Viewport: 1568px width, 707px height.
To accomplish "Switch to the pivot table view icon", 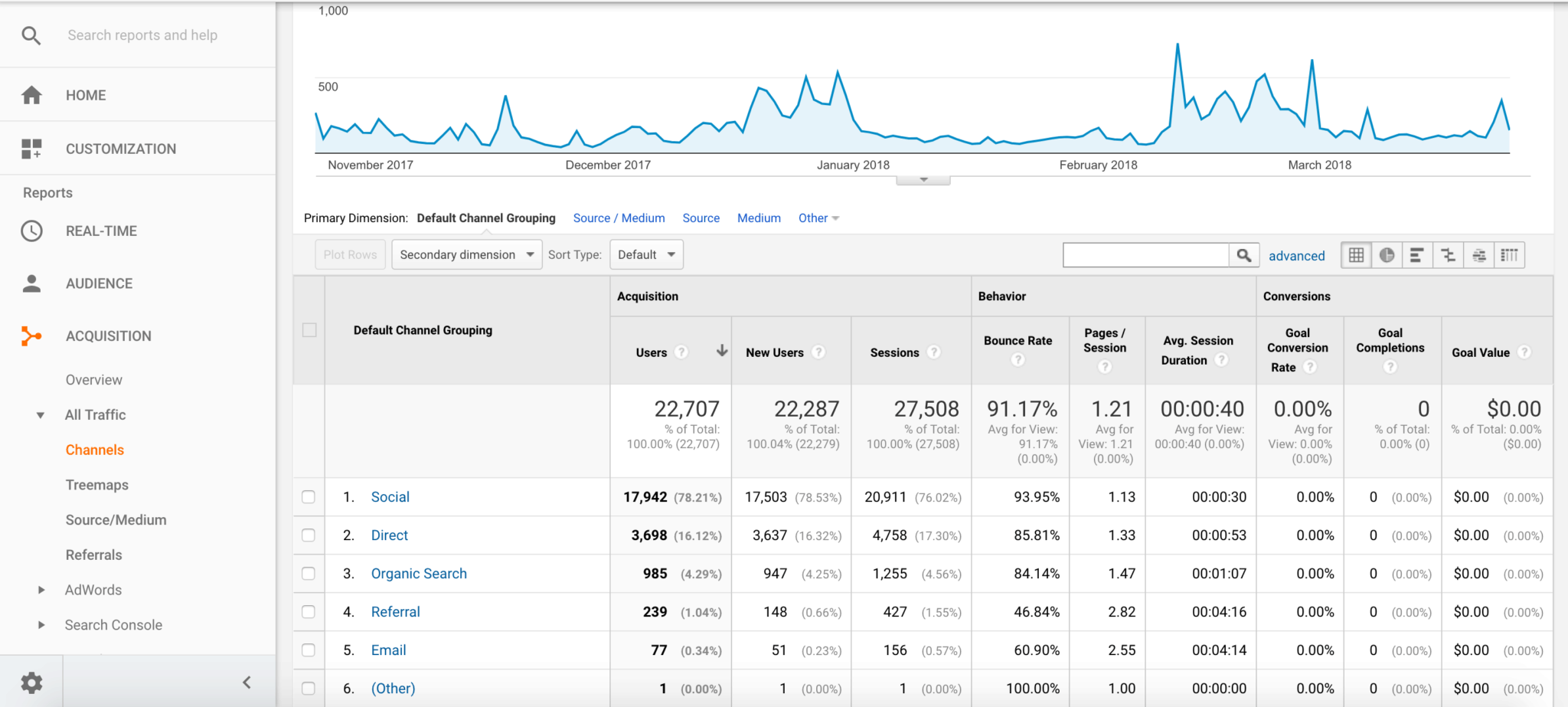I will [x=1509, y=255].
